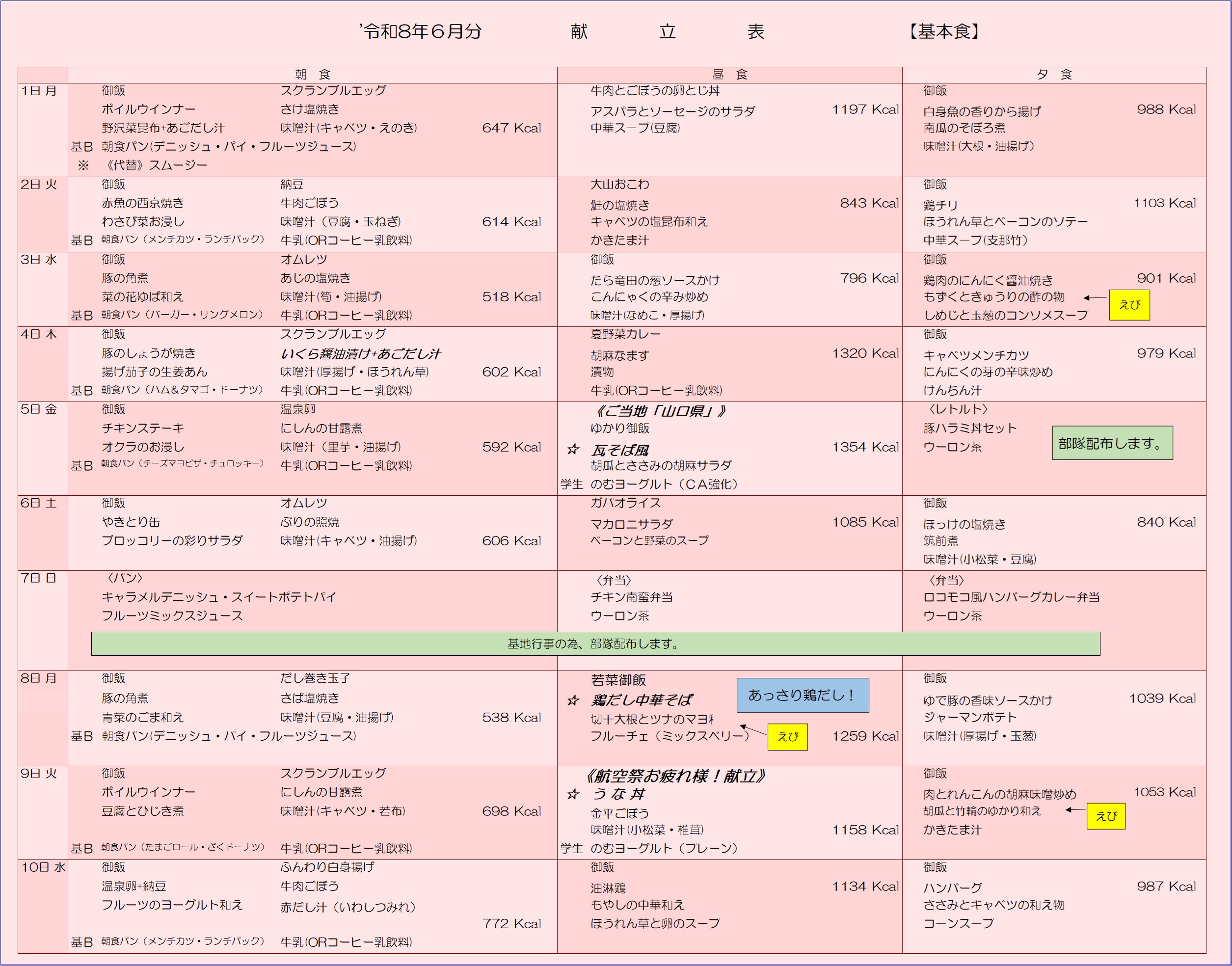Image resolution: width=1232 pixels, height=966 pixels.
Task: Select the 昼食 column header
Action: tap(729, 75)
